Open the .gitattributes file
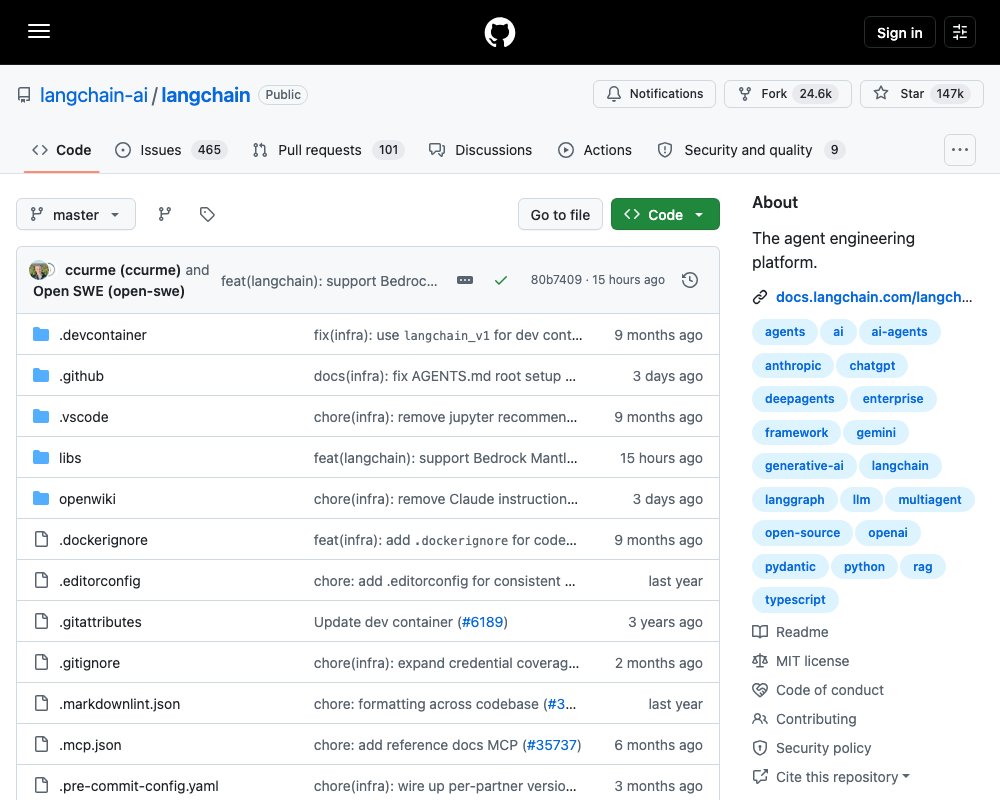The height and width of the screenshot is (800, 1000). tap(100, 622)
